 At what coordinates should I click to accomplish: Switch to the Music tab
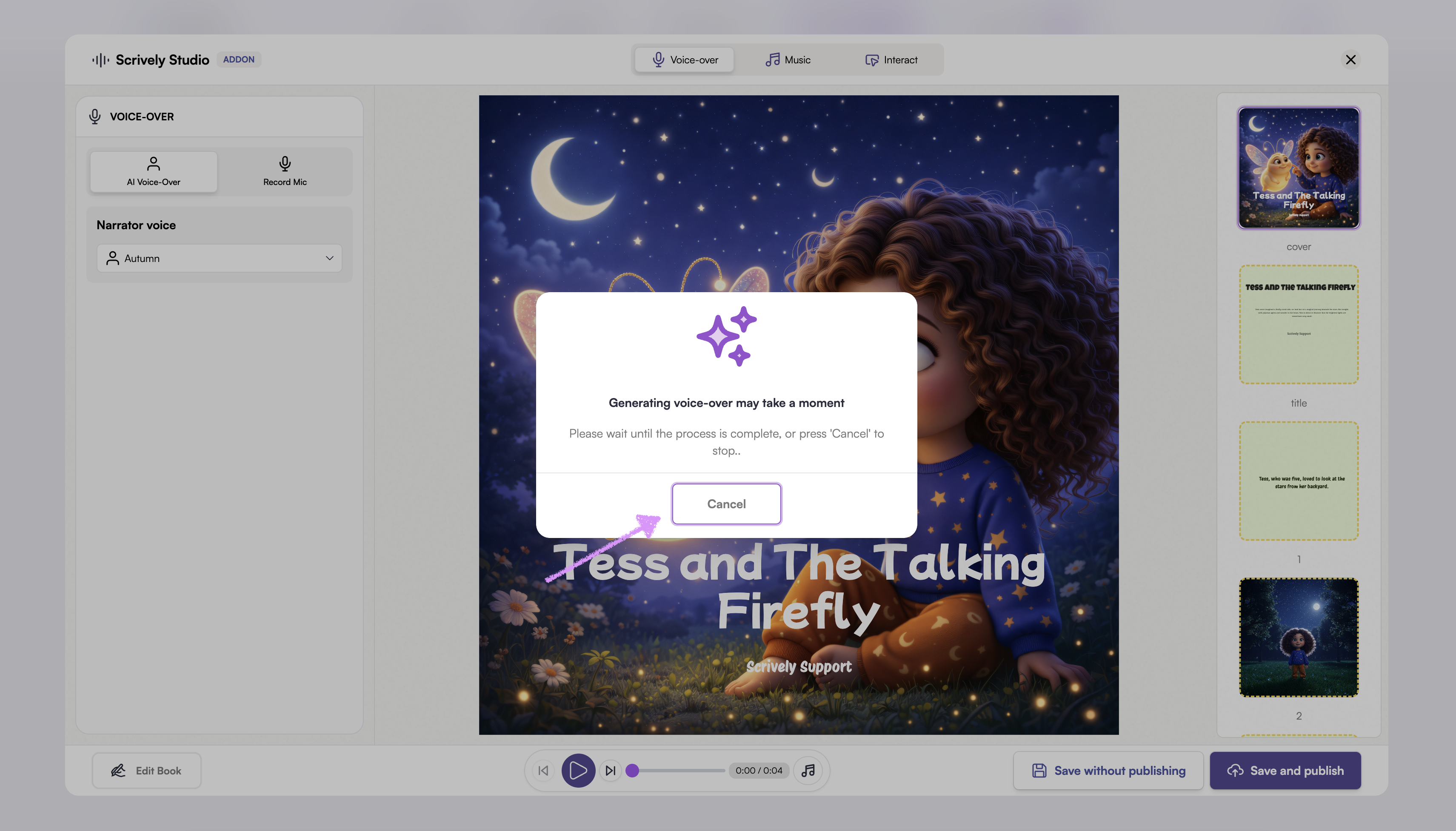pyautogui.click(x=788, y=60)
